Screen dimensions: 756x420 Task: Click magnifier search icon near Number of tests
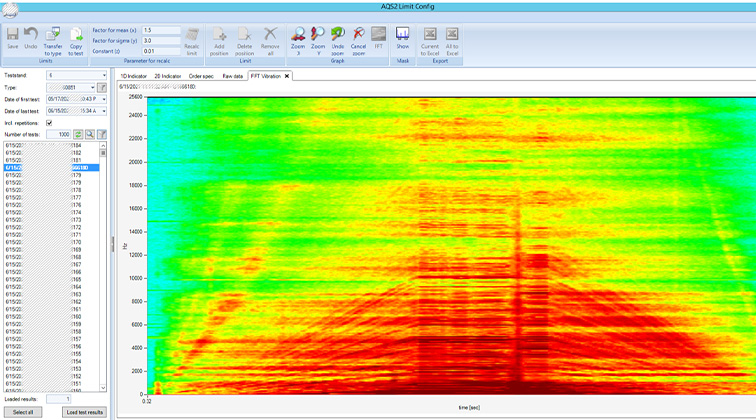90,135
